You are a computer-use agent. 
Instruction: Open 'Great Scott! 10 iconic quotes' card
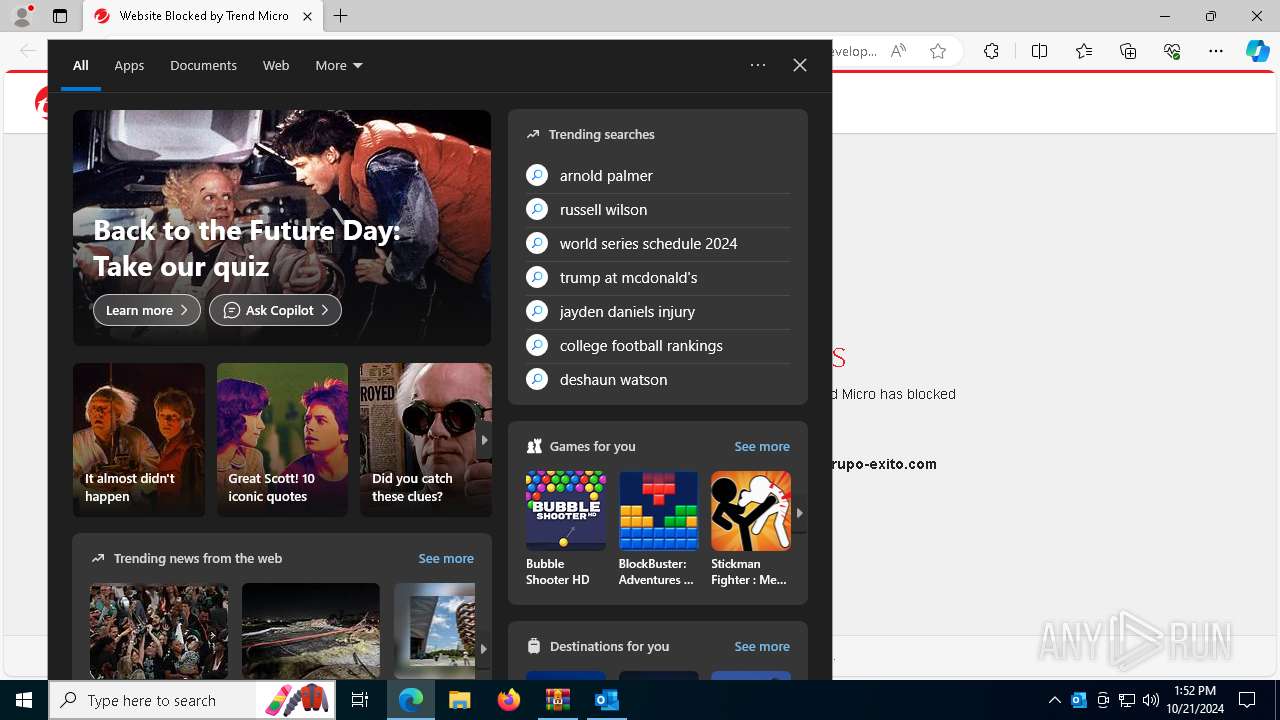point(282,440)
